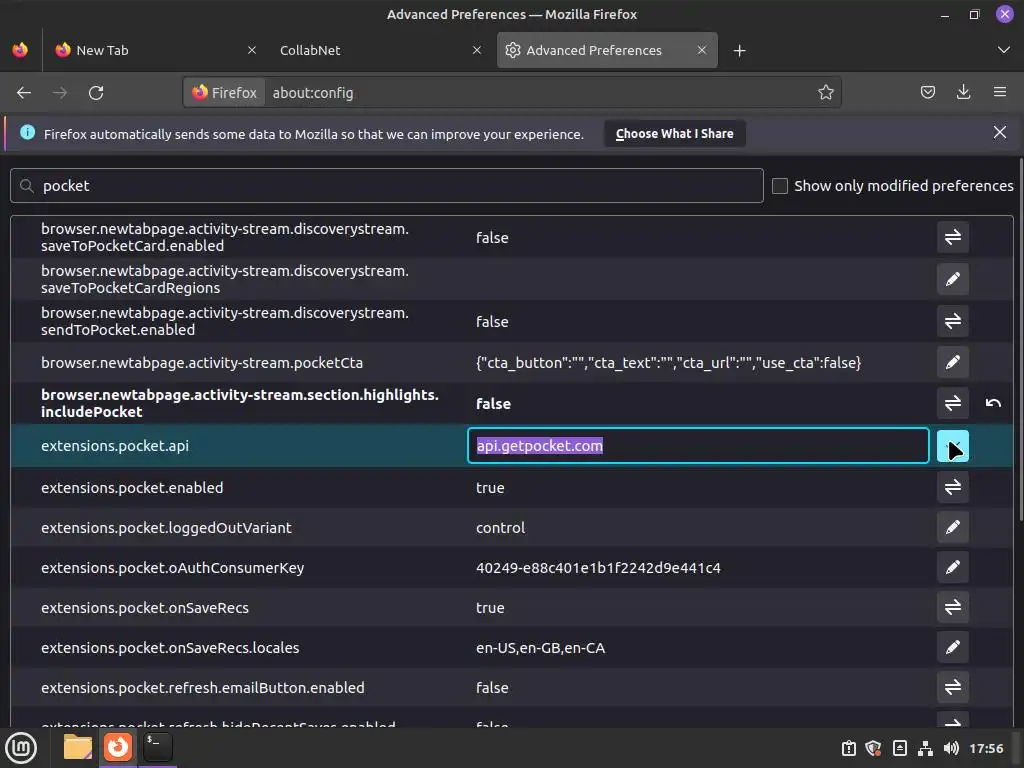The width and height of the screenshot is (1024, 768).
Task: Toggle extensions.pocket.enabled preference
Action: coord(952,487)
